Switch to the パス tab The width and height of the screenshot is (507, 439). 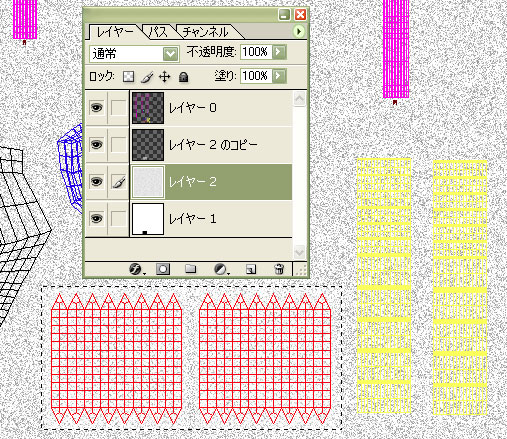[x=158, y=32]
